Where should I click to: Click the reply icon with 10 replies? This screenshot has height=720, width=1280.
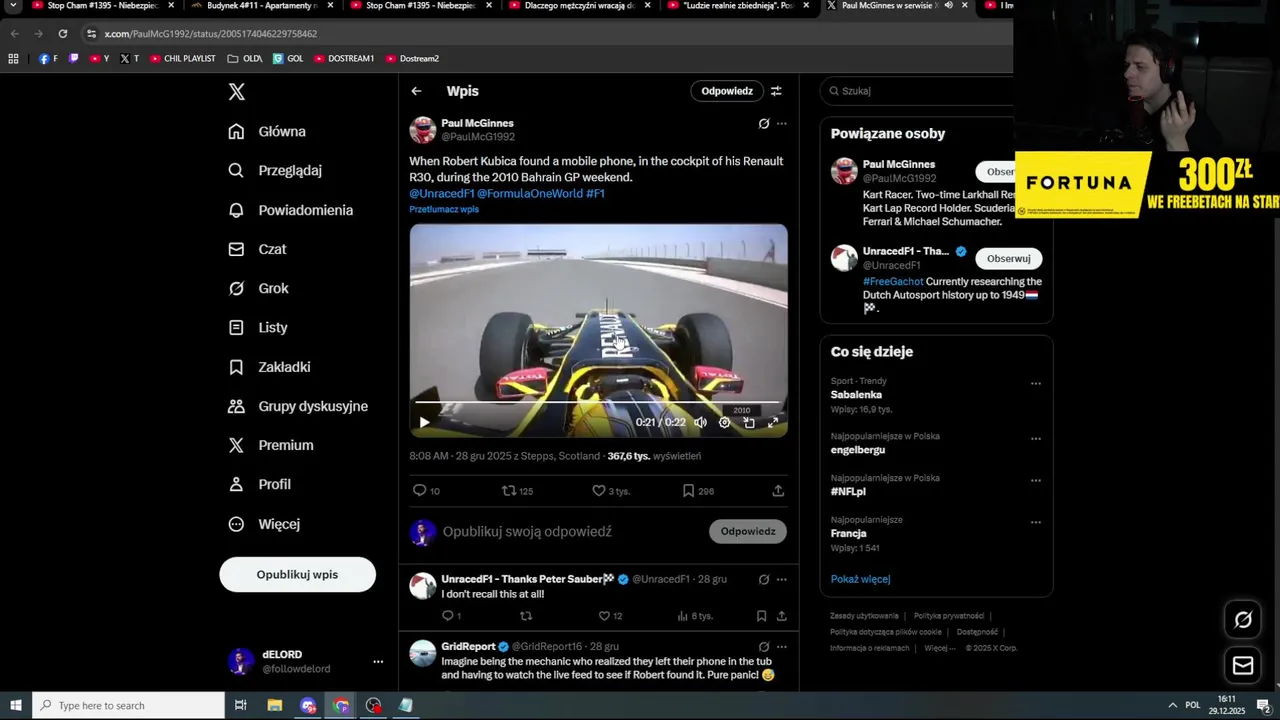pyautogui.click(x=426, y=491)
